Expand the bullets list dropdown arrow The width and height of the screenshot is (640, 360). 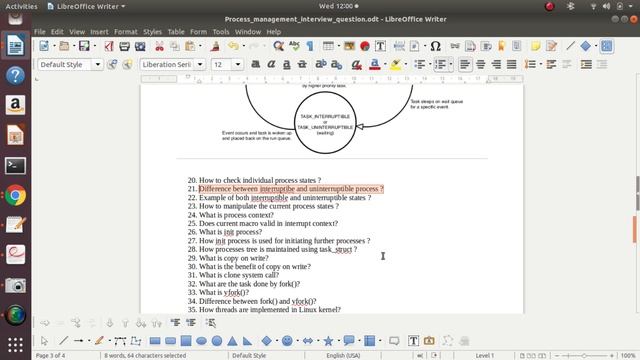(430, 64)
